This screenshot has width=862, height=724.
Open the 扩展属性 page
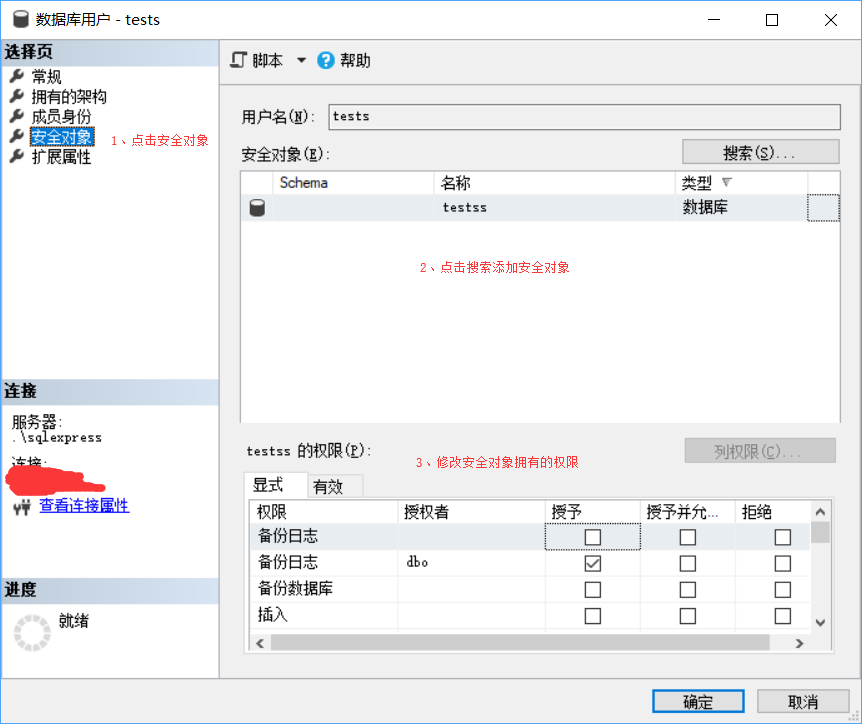coord(61,157)
